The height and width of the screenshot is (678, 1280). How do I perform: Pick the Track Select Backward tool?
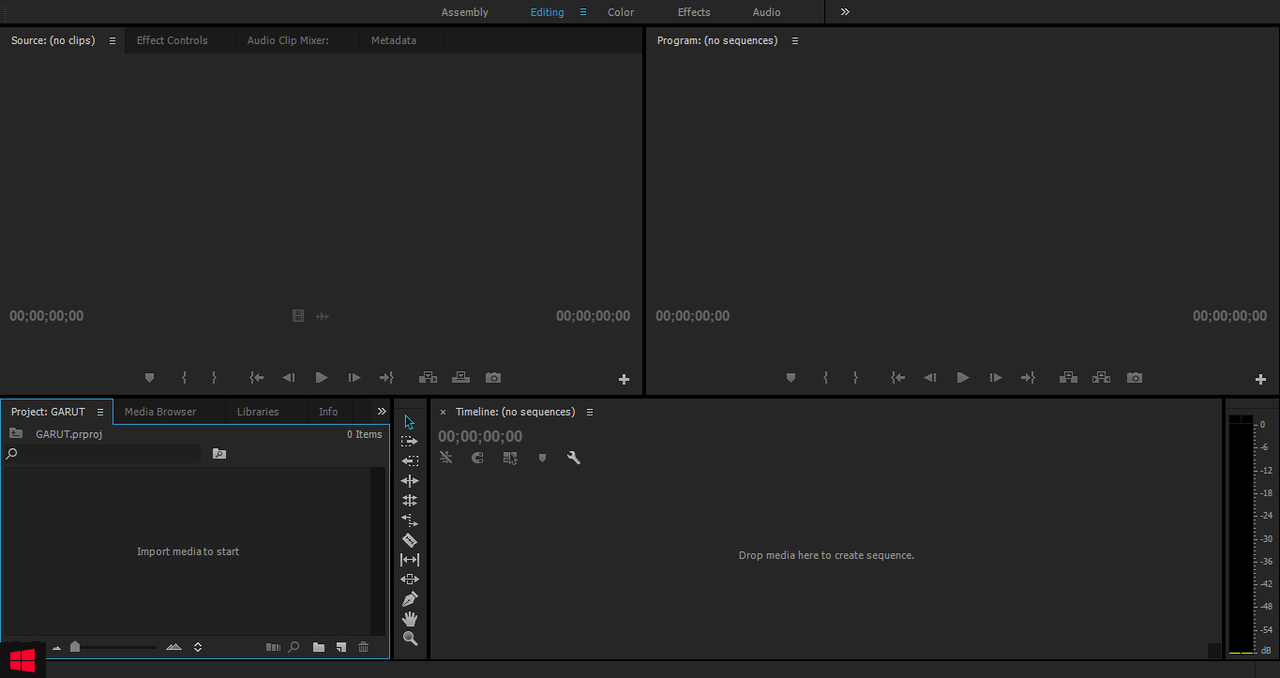tap(409, 461)
